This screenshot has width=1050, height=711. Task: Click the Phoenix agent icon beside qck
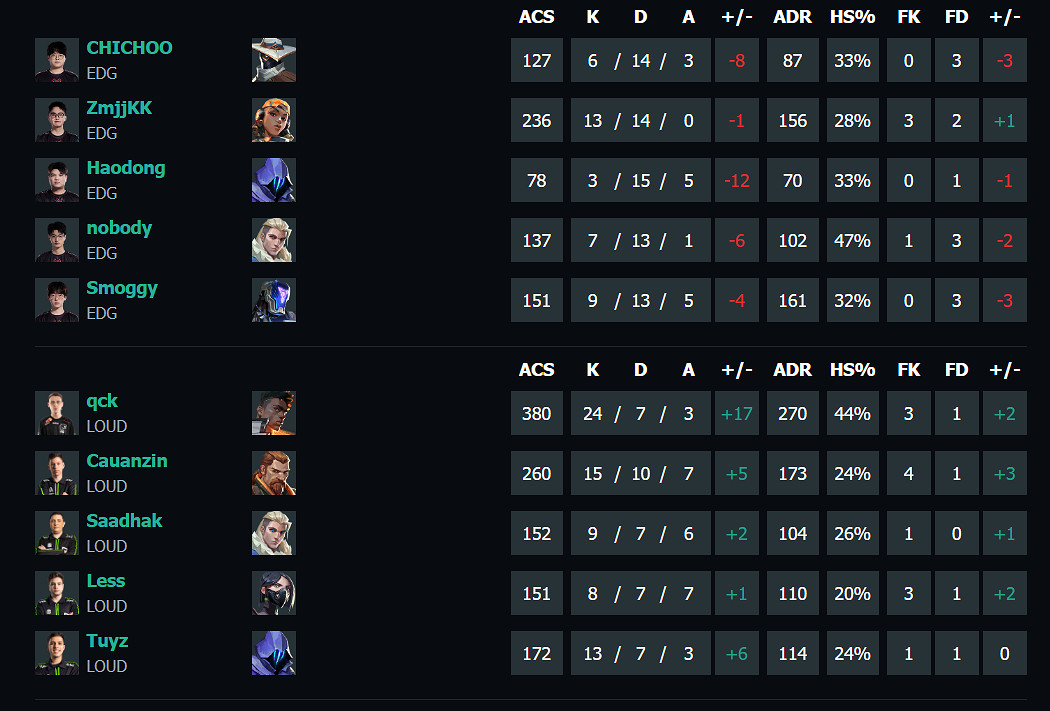coord(273,413)
